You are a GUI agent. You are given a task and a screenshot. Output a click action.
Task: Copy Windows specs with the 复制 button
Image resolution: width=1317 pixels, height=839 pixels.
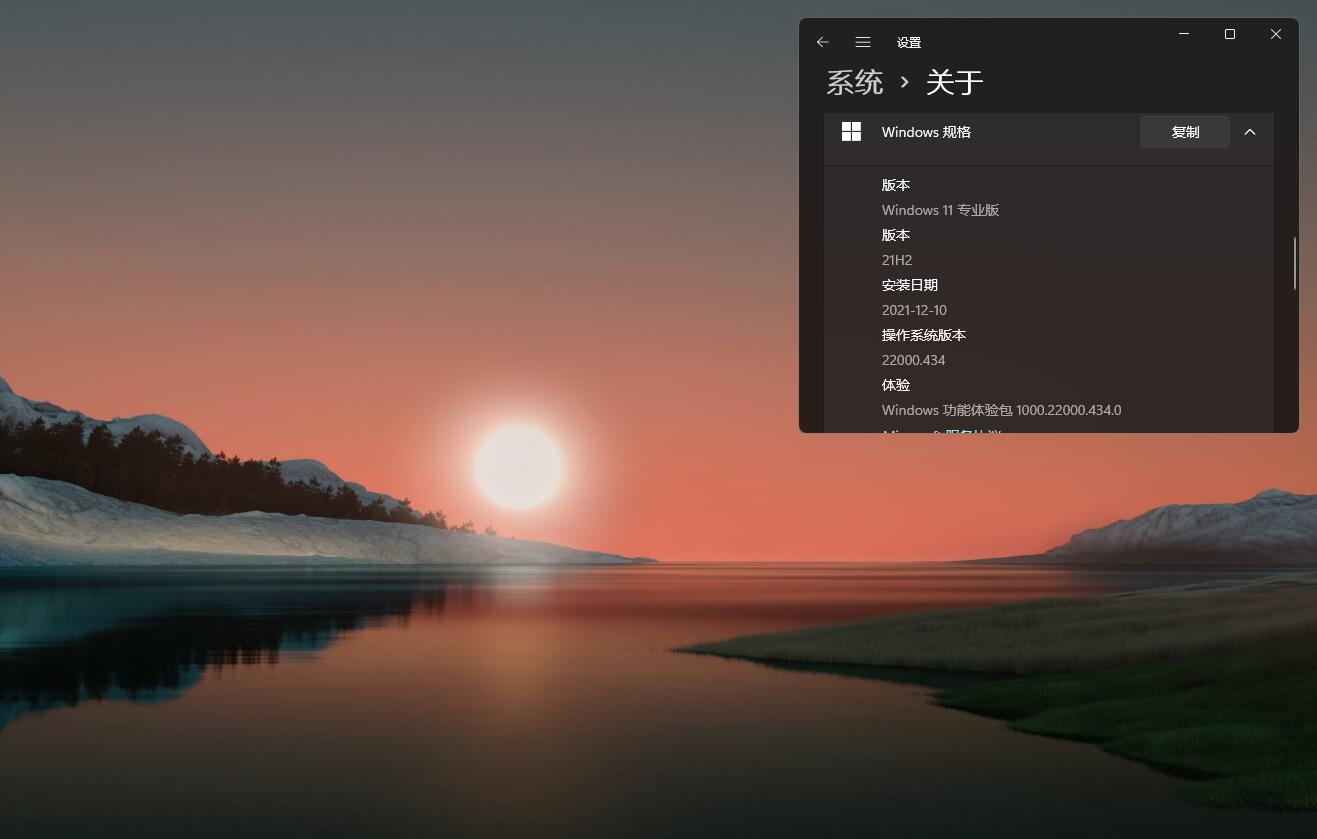point(1185,132)
